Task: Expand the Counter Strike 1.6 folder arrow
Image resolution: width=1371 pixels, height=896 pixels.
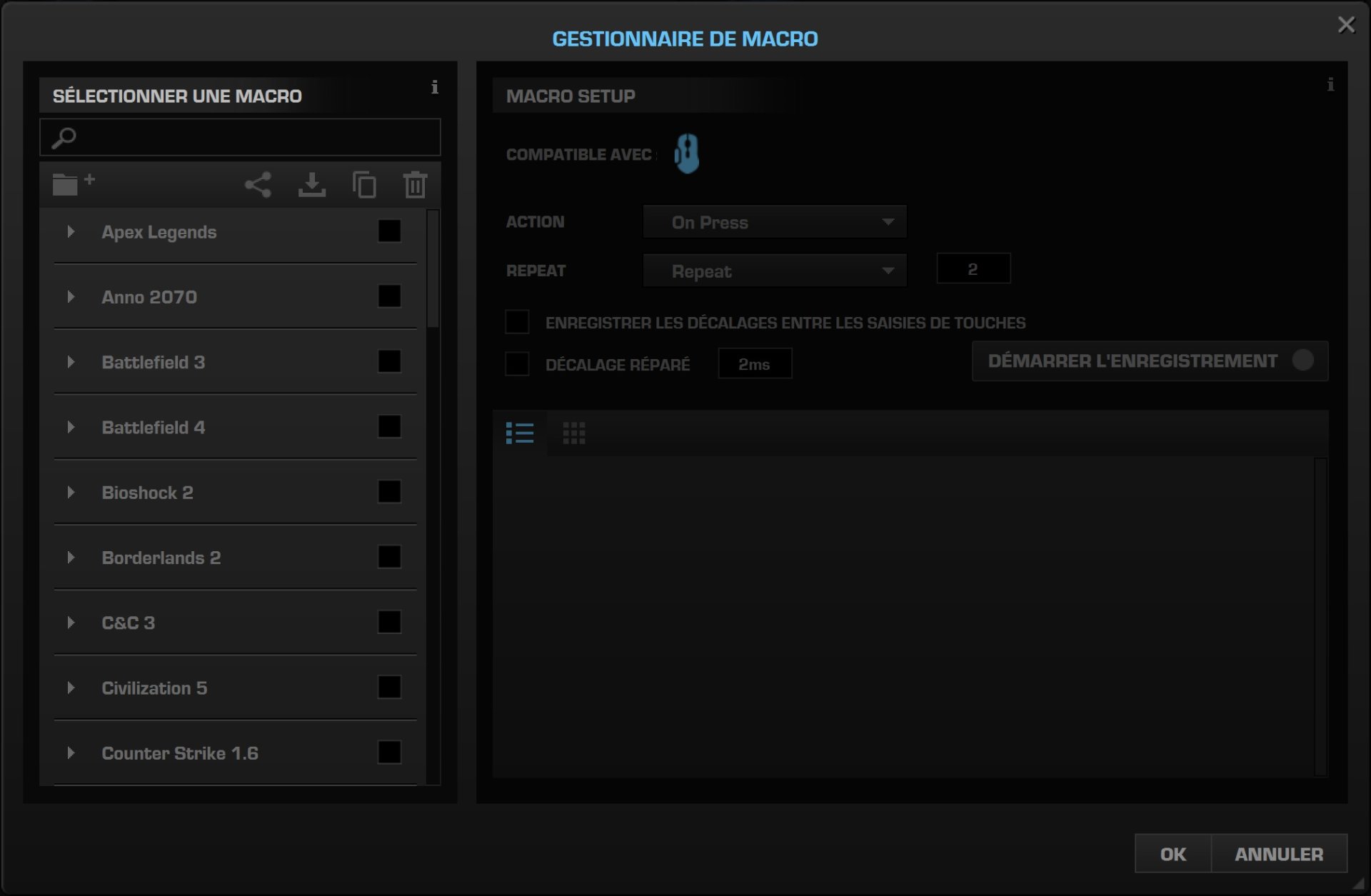Action: coord(71,752)
